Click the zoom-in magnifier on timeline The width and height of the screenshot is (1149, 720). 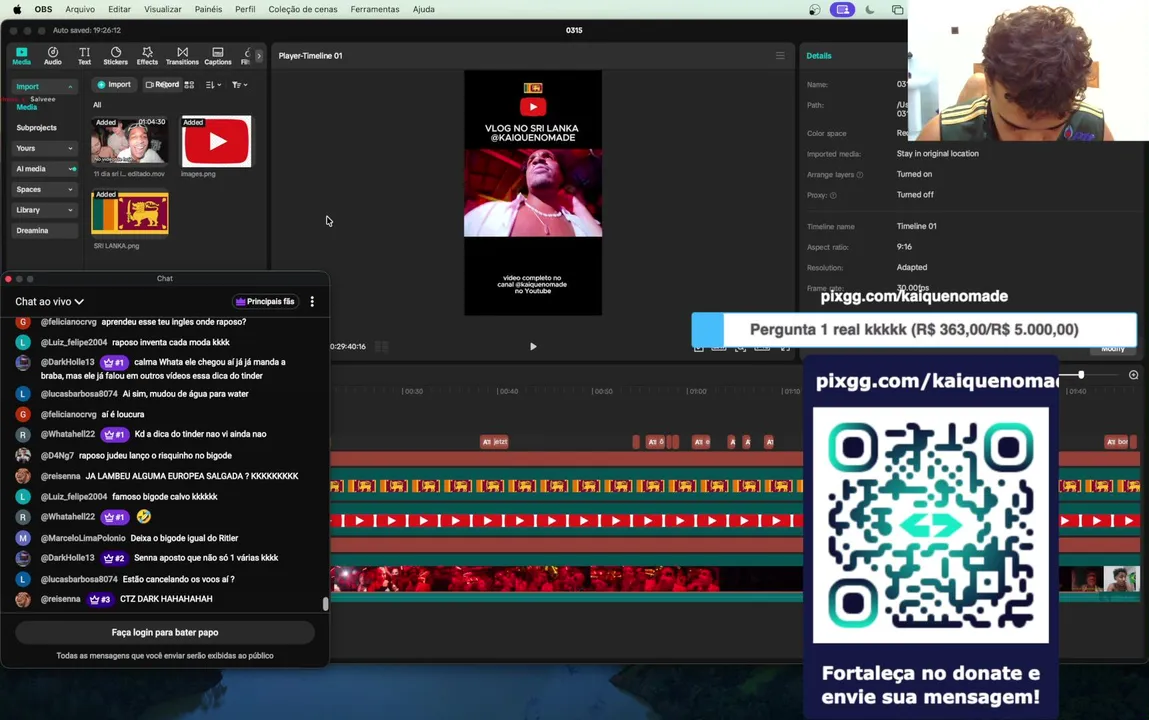[x=1133, y=375]
